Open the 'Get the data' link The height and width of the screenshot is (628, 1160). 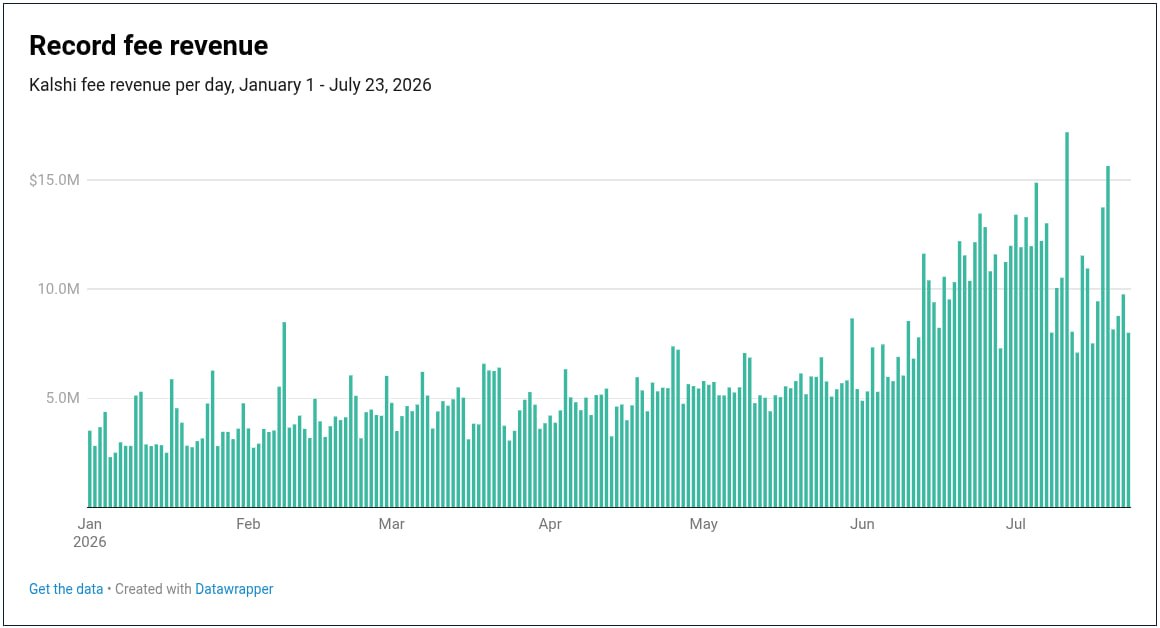click(x=66, y=589)
